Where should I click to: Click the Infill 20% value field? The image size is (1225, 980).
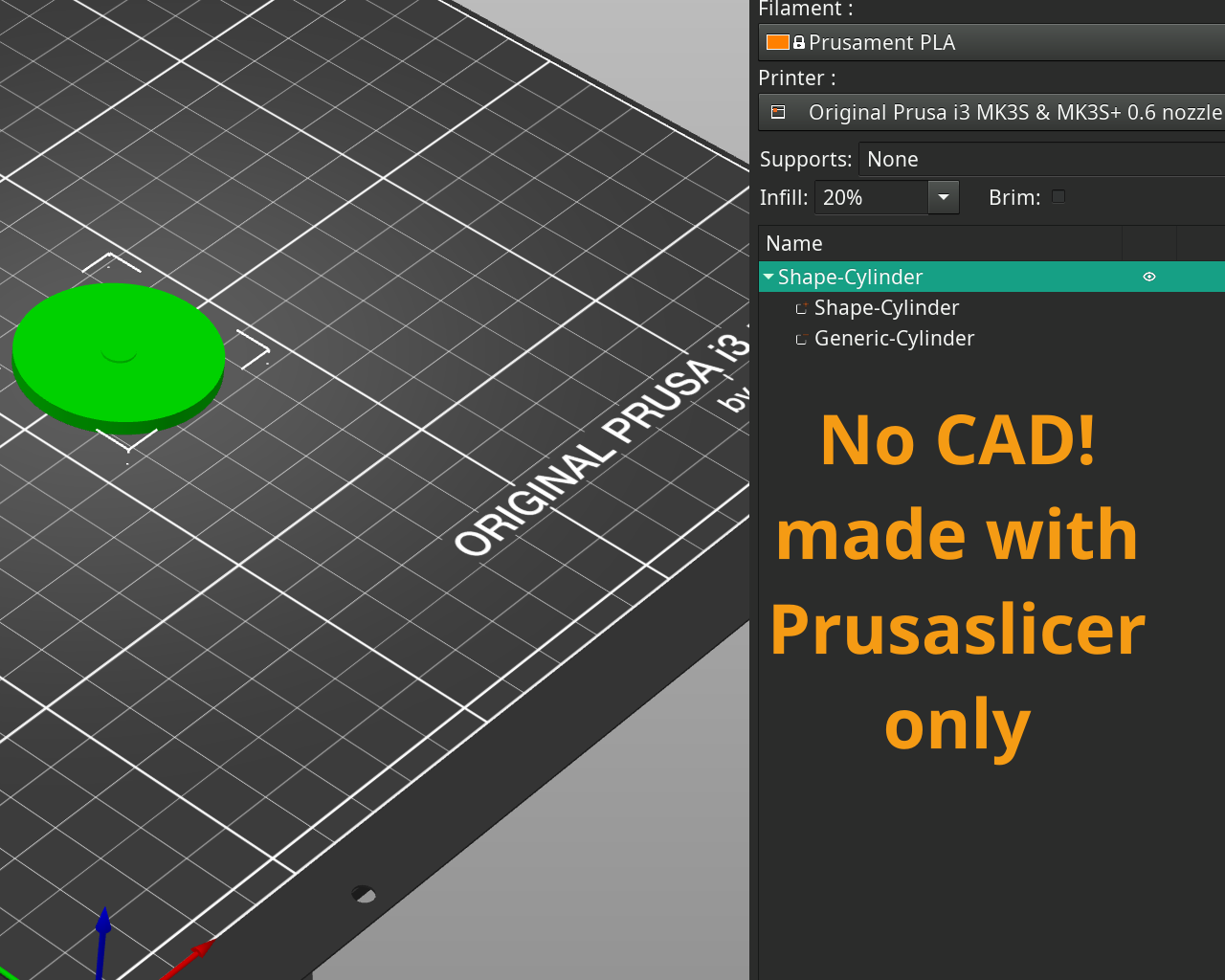pyautogui.click(x=871, y=197)
